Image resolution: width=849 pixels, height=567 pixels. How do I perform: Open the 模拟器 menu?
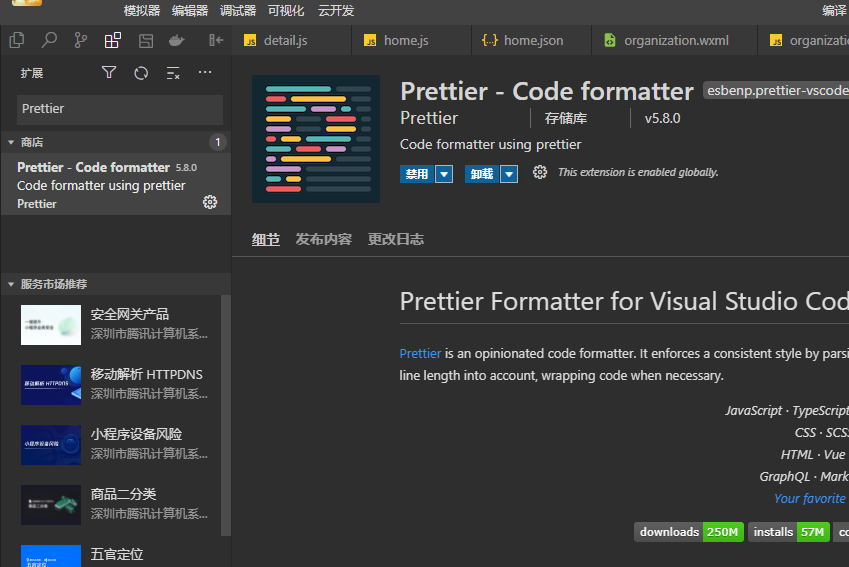pos(142,11)
